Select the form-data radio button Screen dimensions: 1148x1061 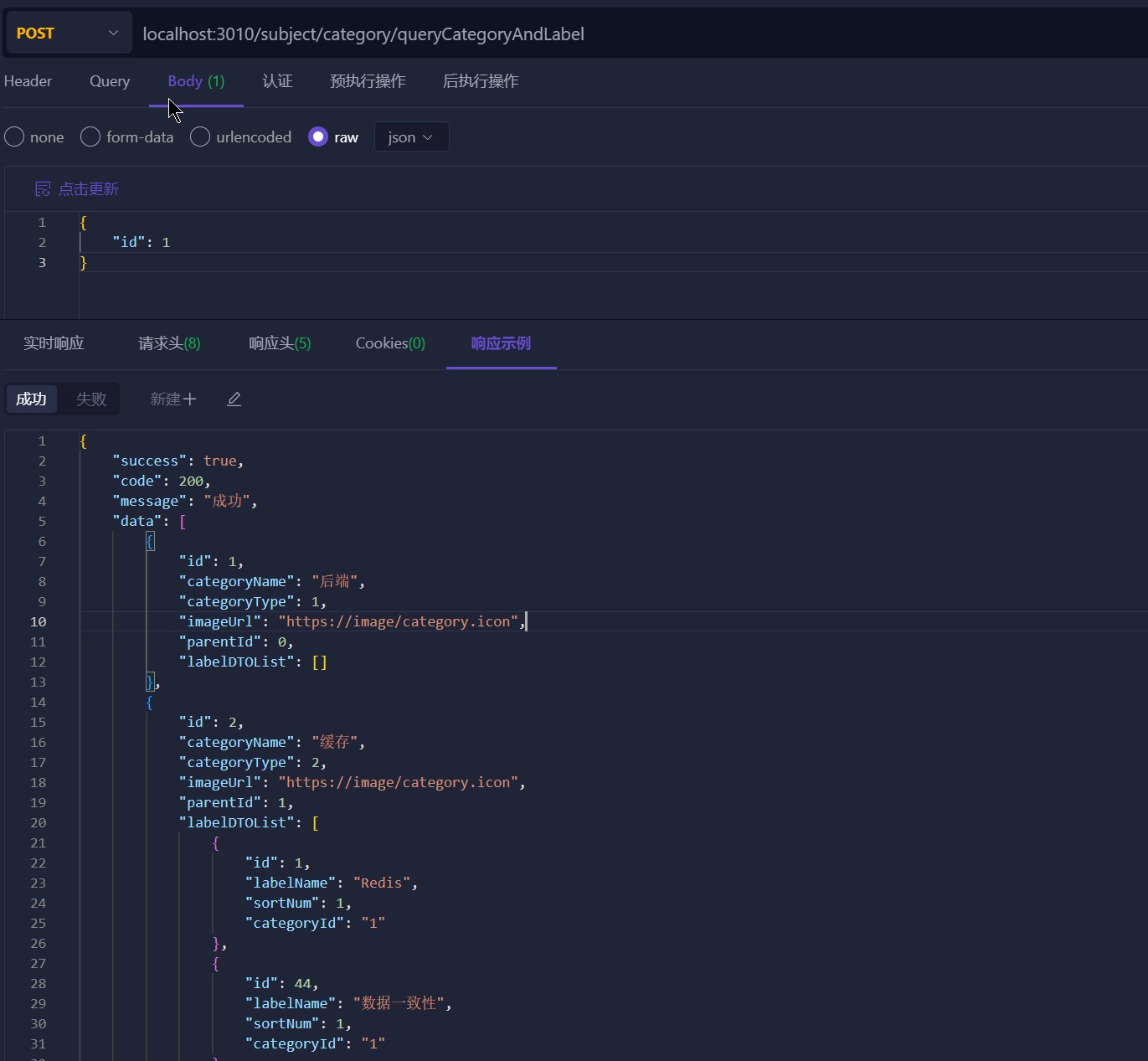click(x=90, y=136)
